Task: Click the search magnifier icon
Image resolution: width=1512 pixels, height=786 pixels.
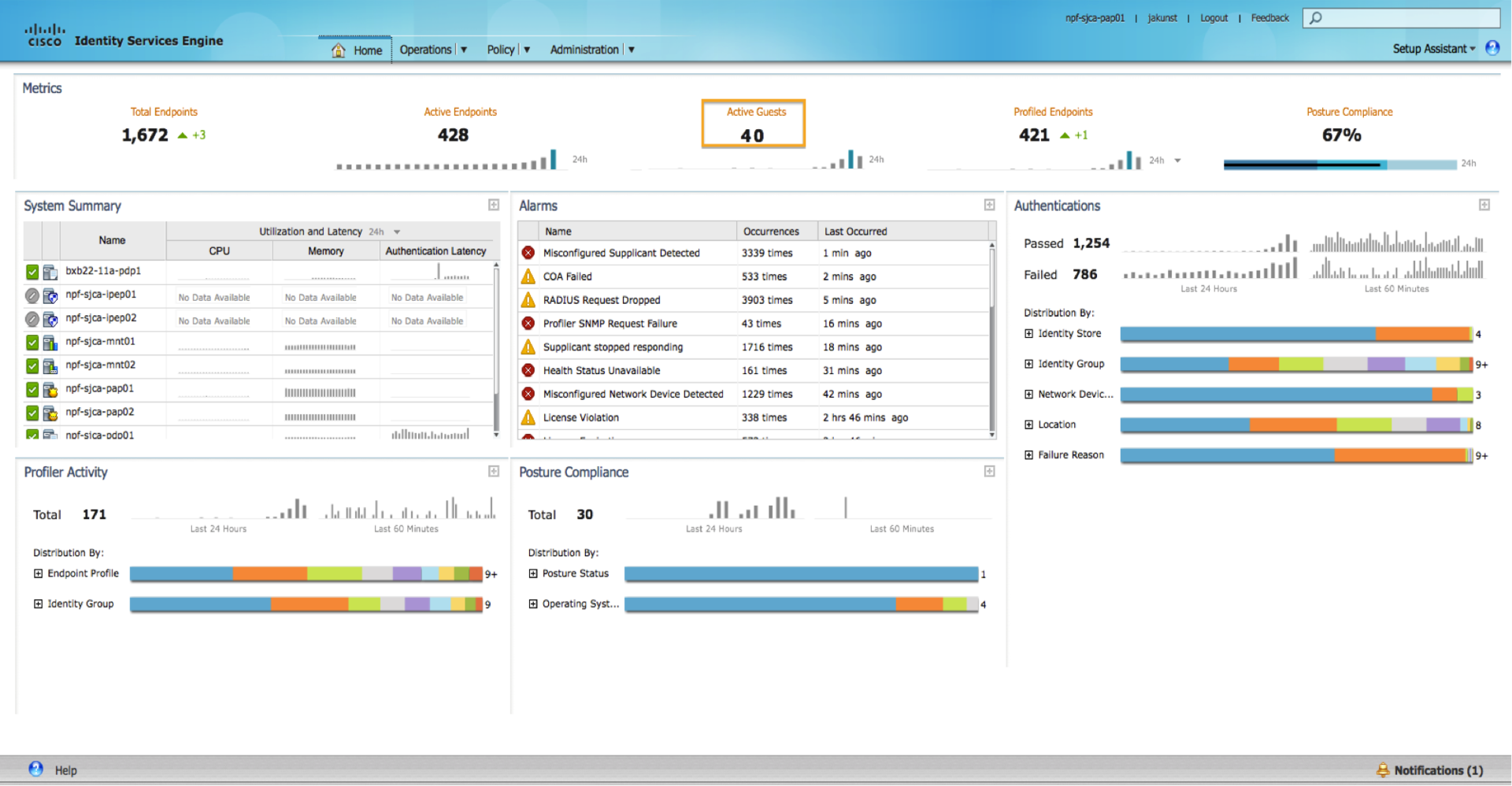Action: [1316, 18]
